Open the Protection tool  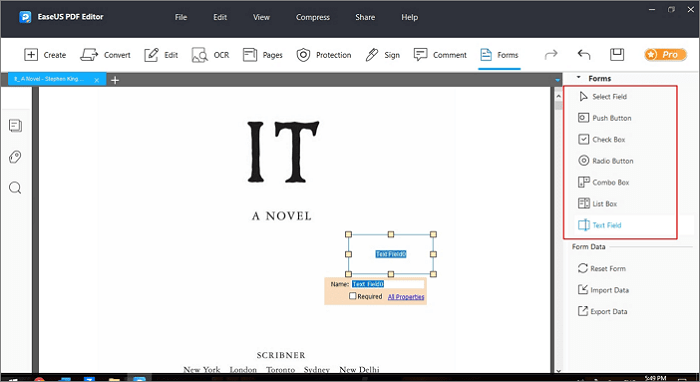pyautogui.click(x=324, y=55)
